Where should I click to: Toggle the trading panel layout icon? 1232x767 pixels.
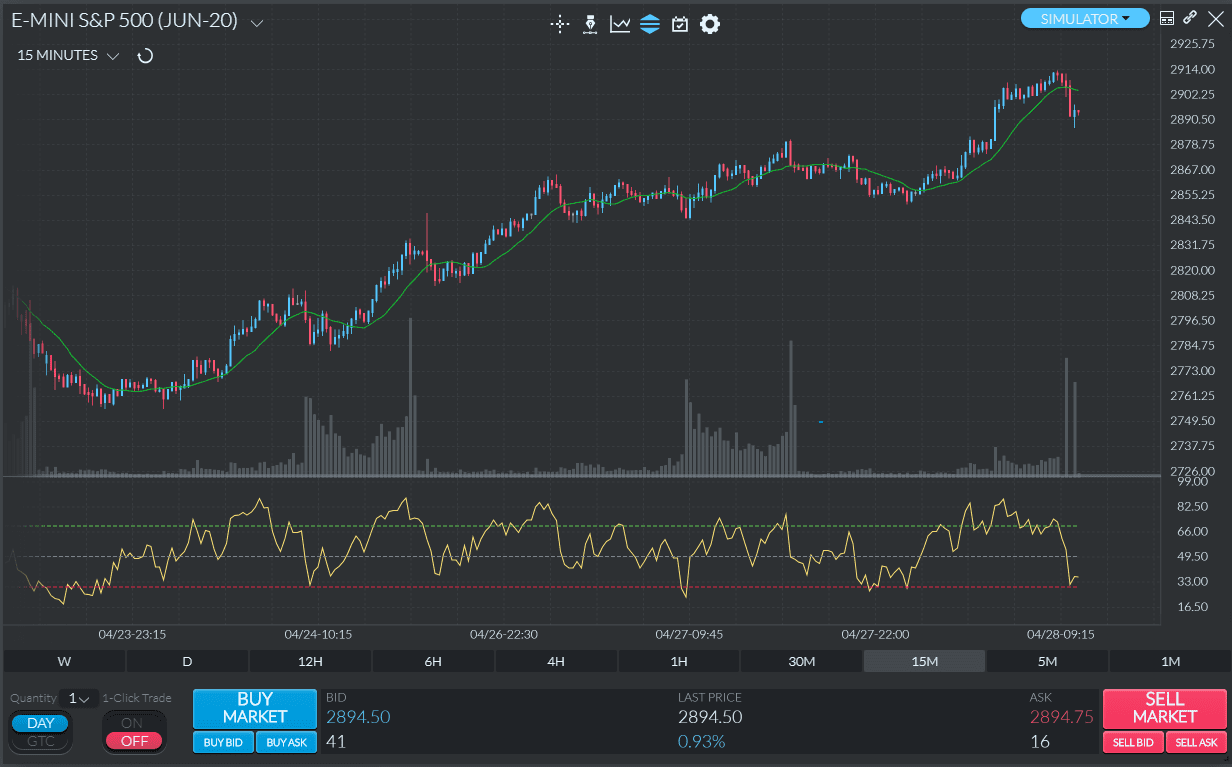(x=1167, y=17)
